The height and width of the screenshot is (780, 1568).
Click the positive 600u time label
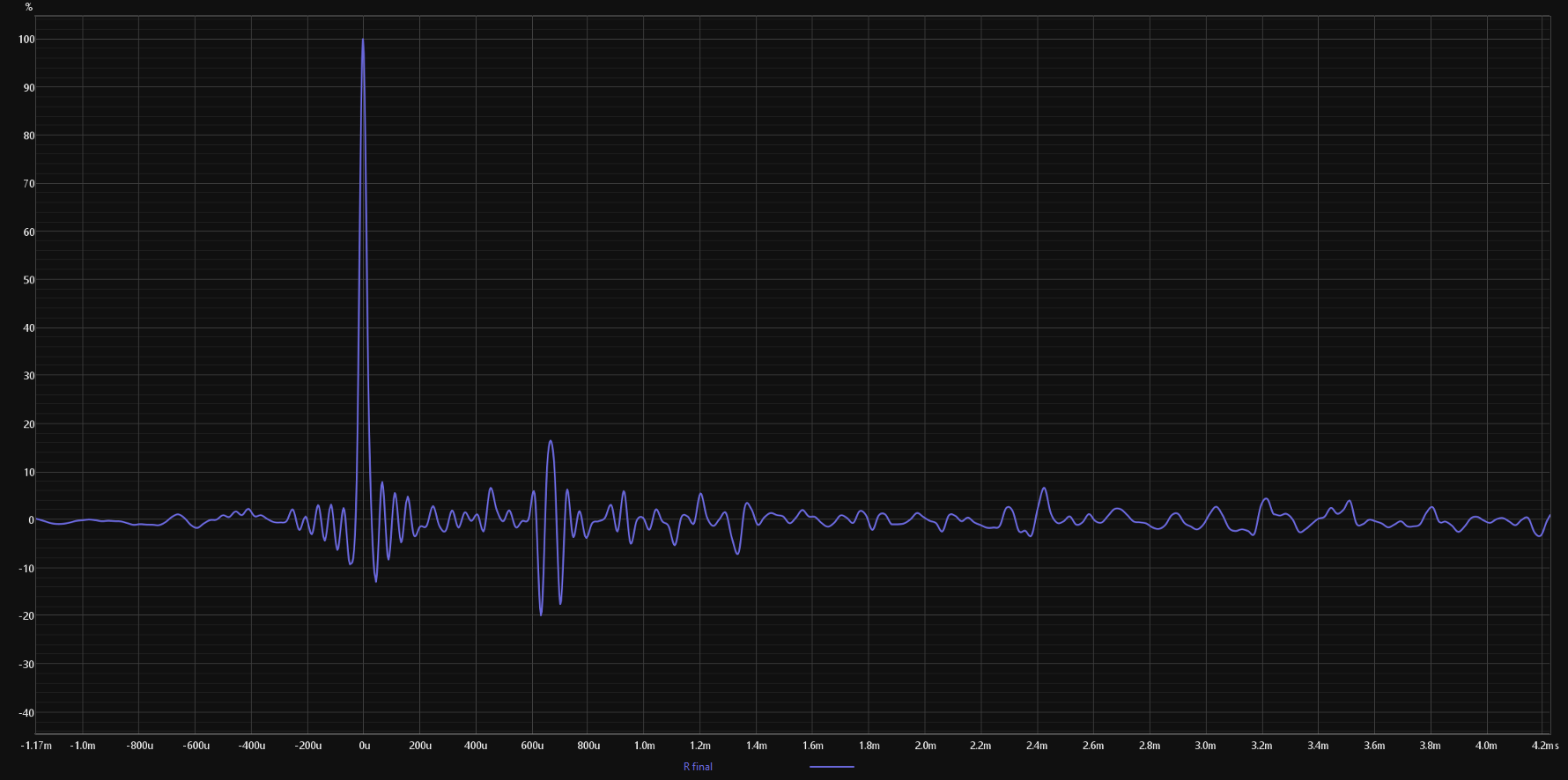pos(532,746)
